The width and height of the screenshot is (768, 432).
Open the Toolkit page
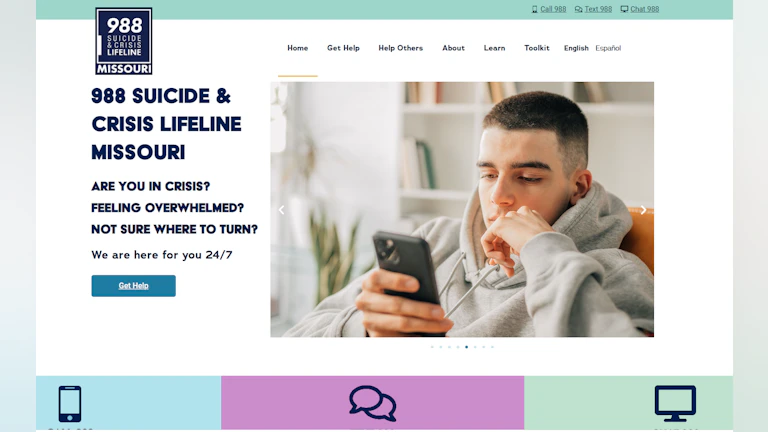[536, 48]
